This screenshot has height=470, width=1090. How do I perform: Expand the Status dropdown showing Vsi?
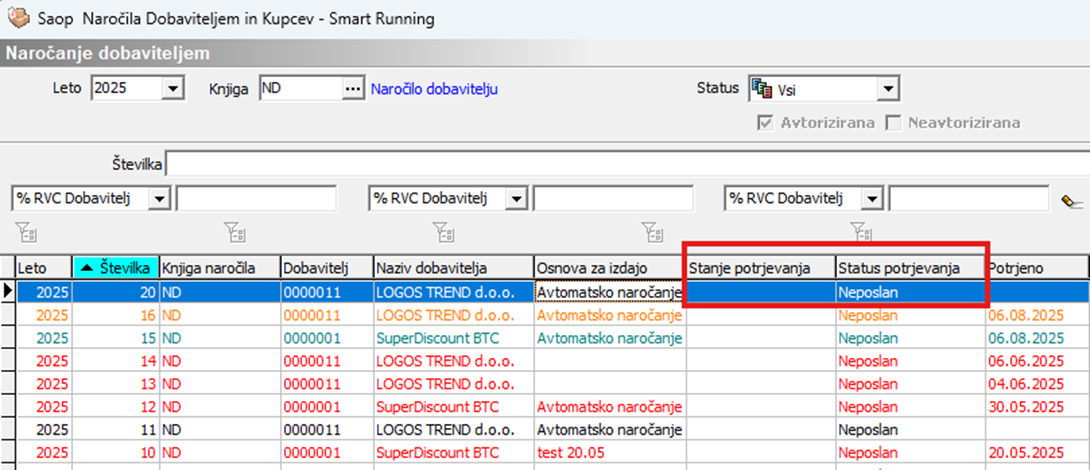pyautogui.click(x=887, y=90)
